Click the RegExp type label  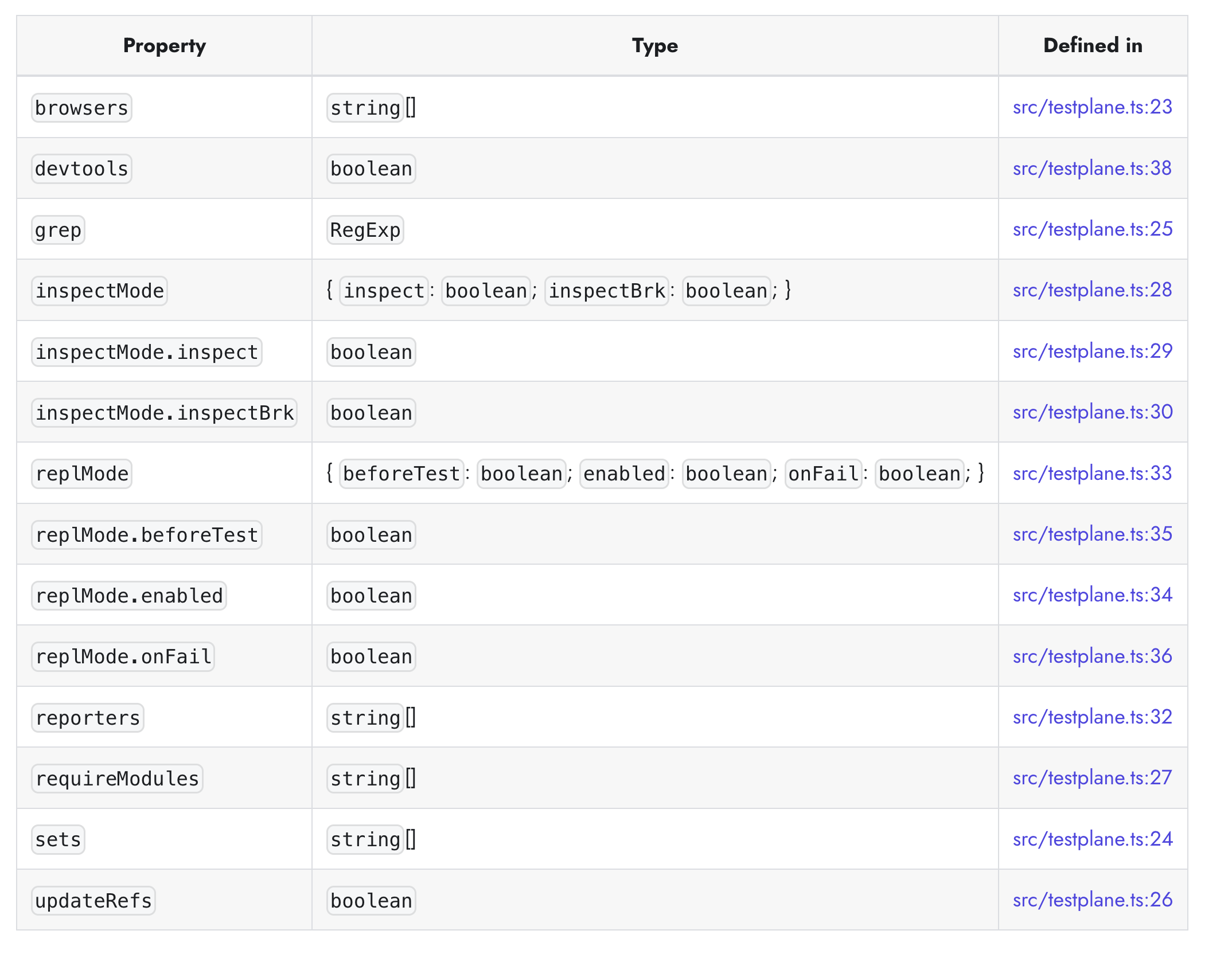click(365, 230)
